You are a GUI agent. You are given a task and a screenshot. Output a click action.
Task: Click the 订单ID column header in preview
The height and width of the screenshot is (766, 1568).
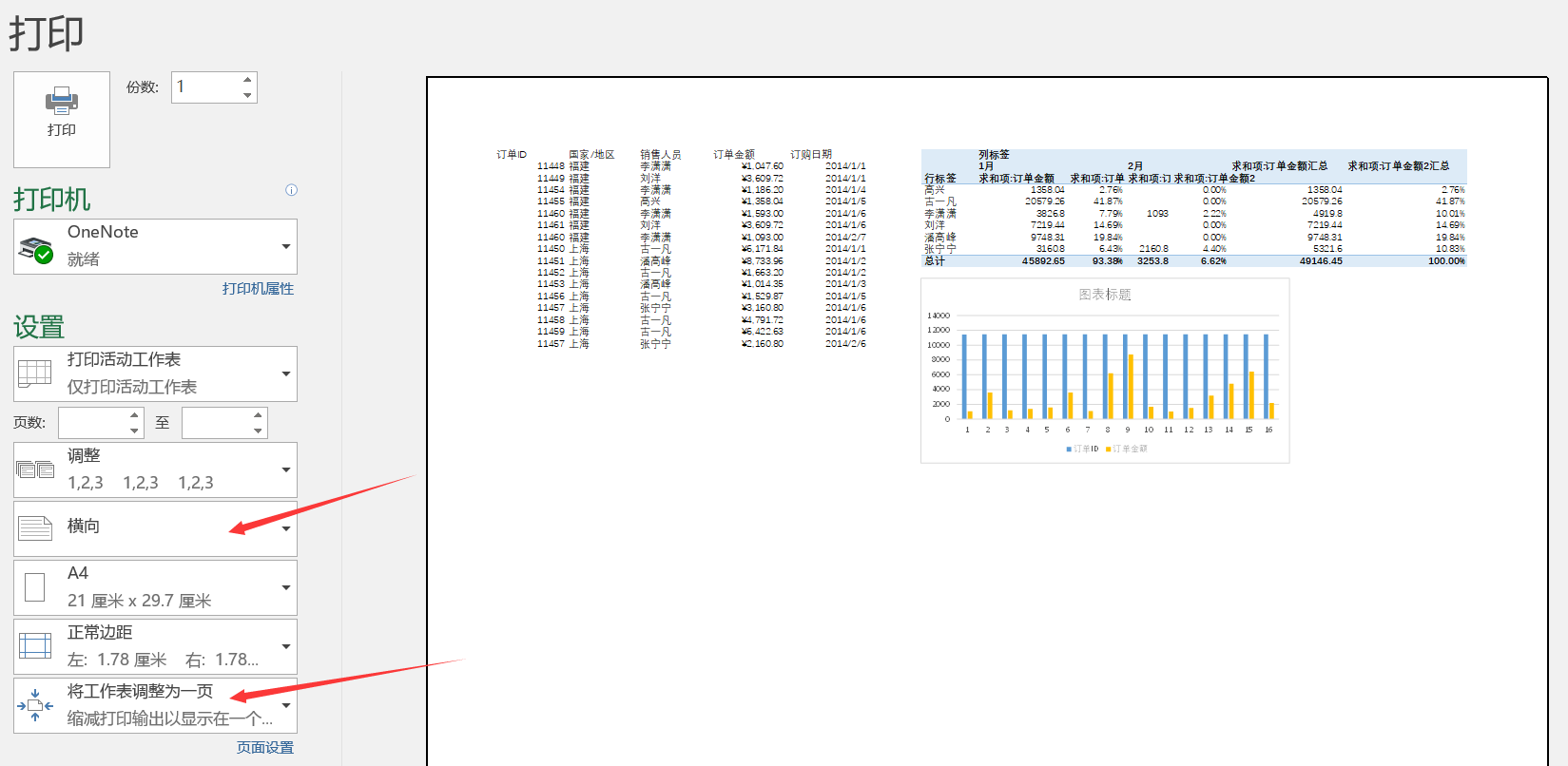click(x=512, y=154)
